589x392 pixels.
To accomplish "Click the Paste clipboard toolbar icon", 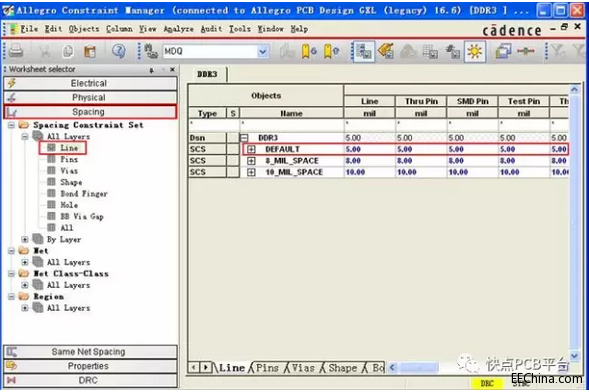I will [x=89, y=51].
